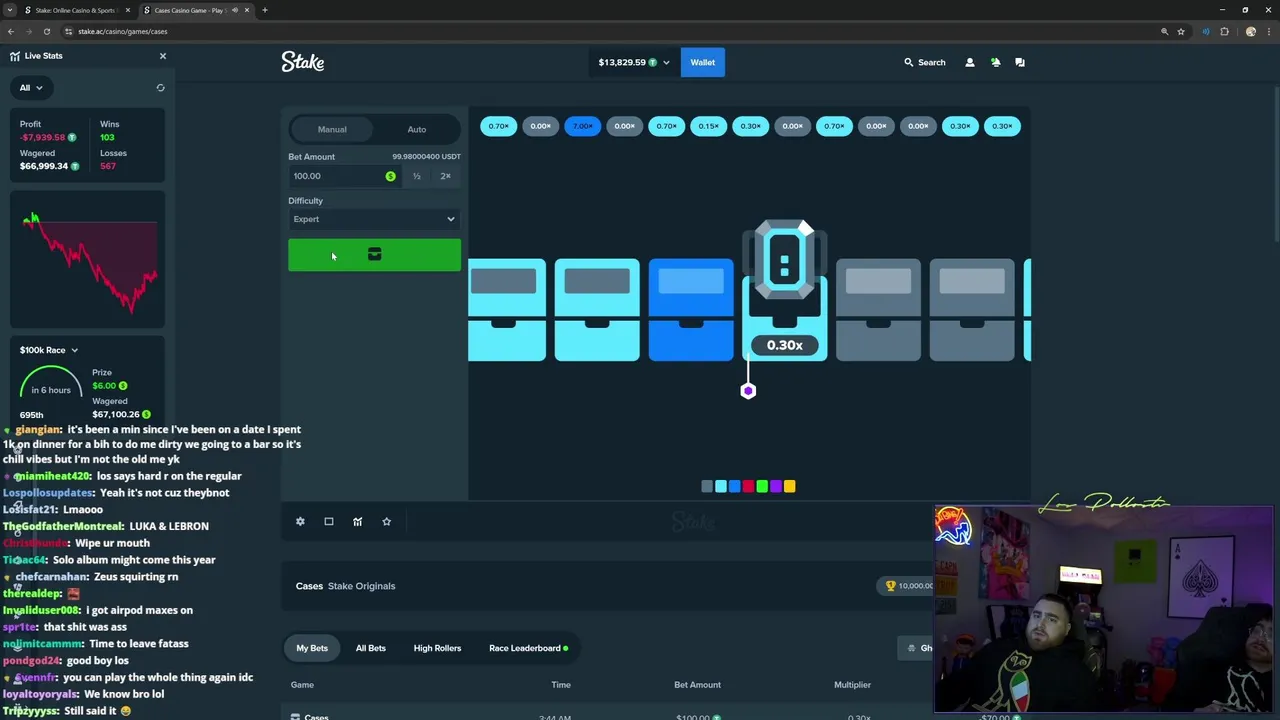Double the bet with 2× button

(x=446, y=176)
